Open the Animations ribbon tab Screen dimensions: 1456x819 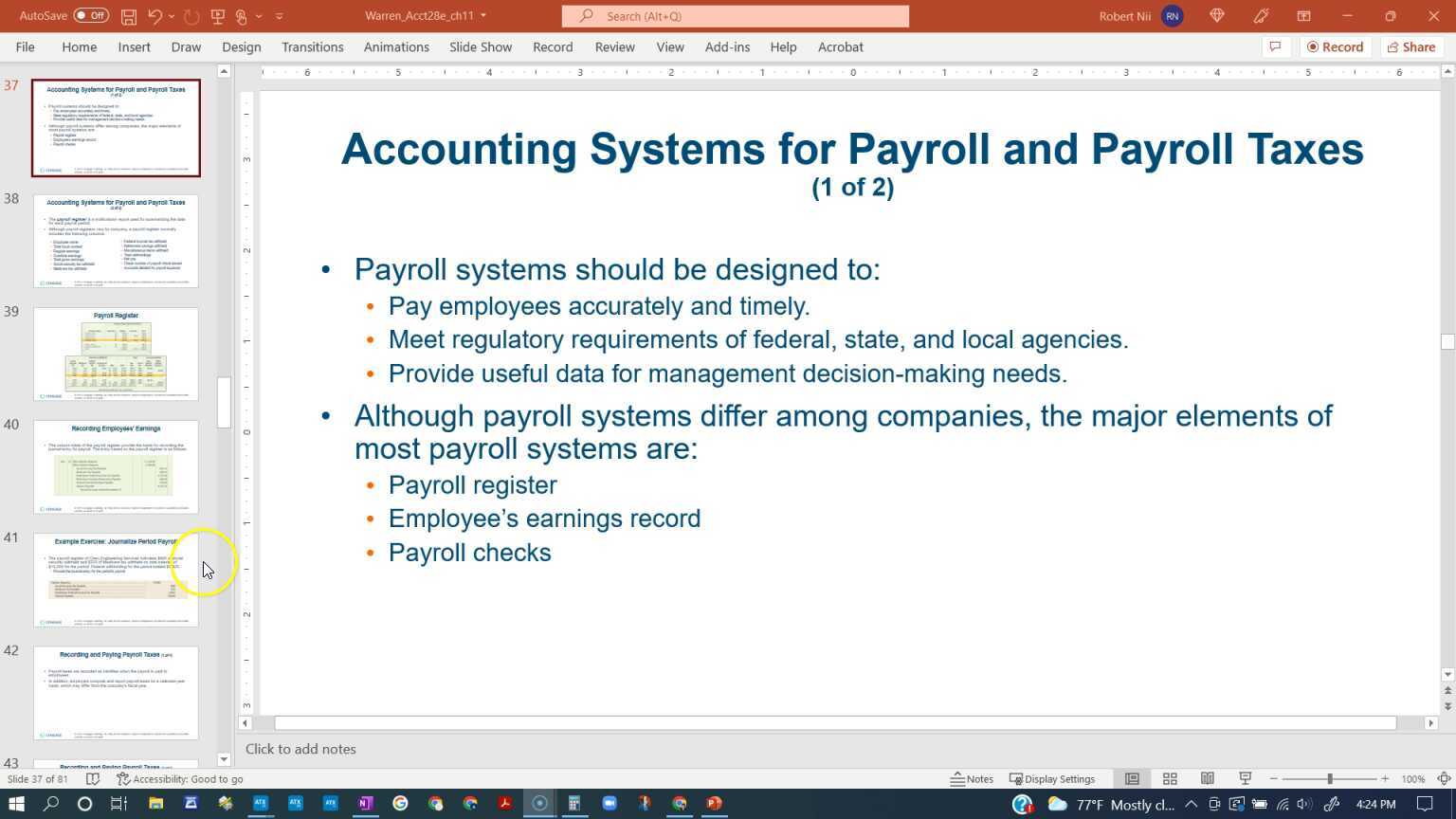pos(396,46)
